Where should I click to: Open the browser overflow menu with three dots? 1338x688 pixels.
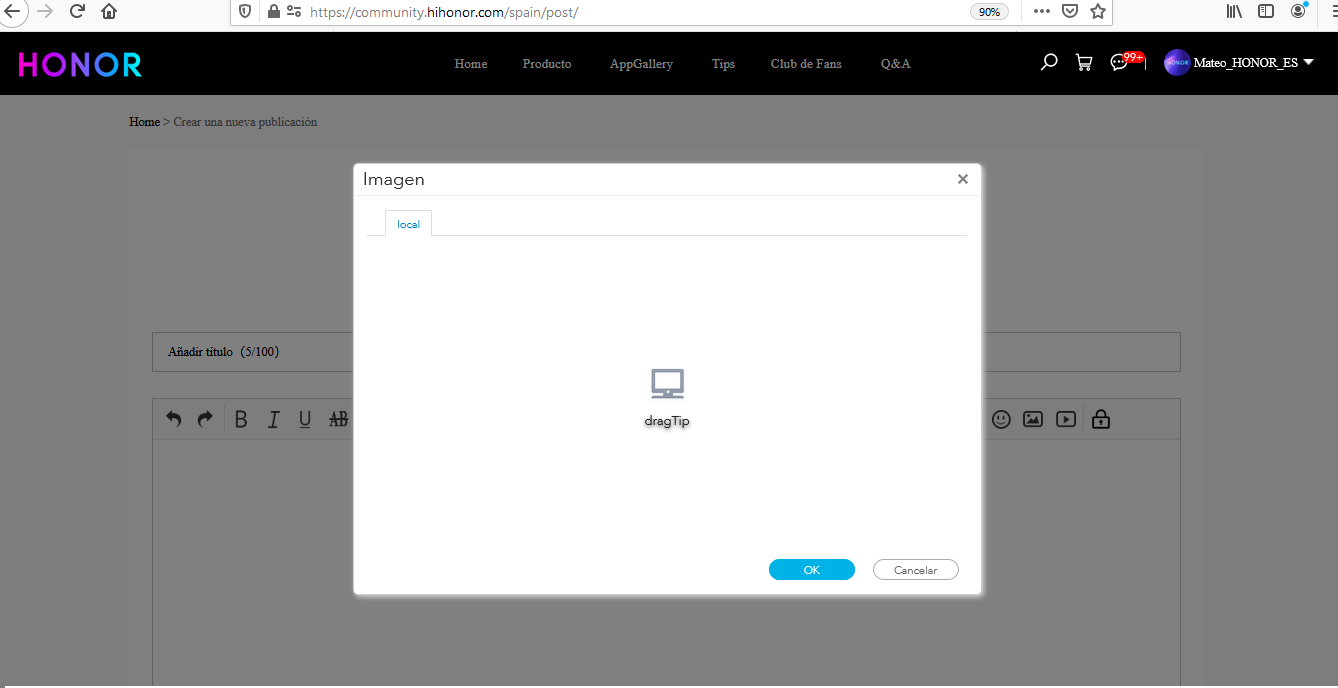coord(1041,11)
